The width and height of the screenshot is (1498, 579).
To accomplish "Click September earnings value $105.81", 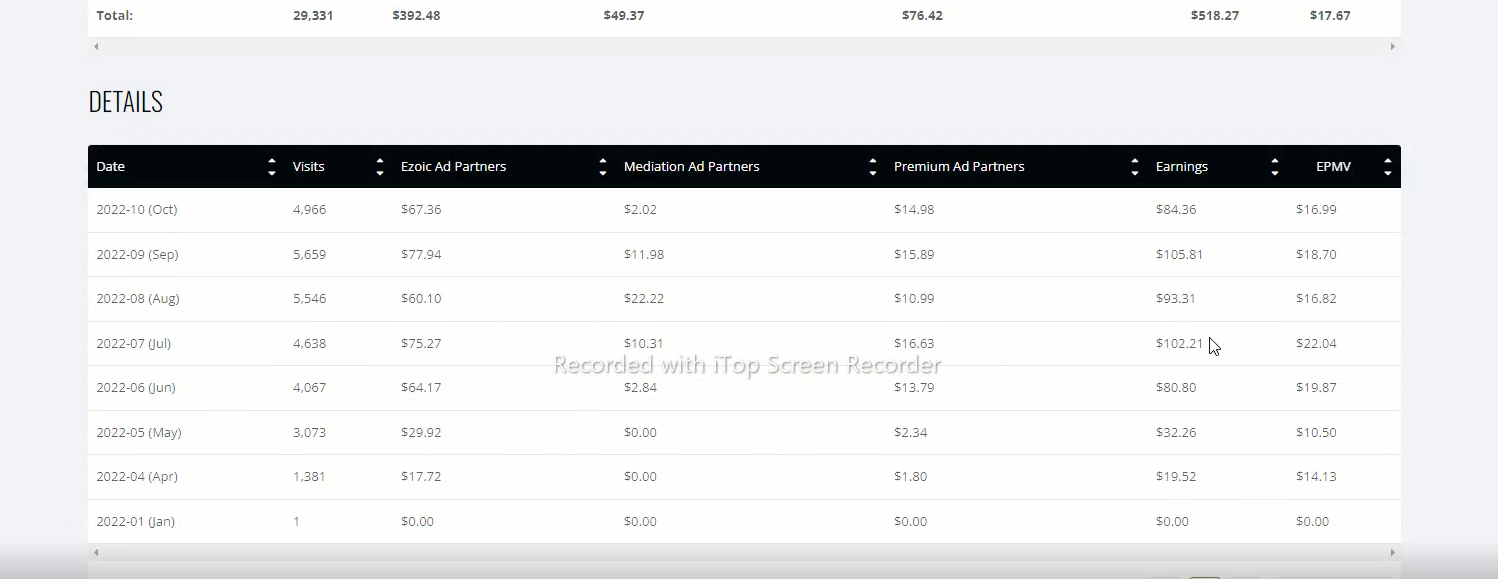I will (1179, 255).
